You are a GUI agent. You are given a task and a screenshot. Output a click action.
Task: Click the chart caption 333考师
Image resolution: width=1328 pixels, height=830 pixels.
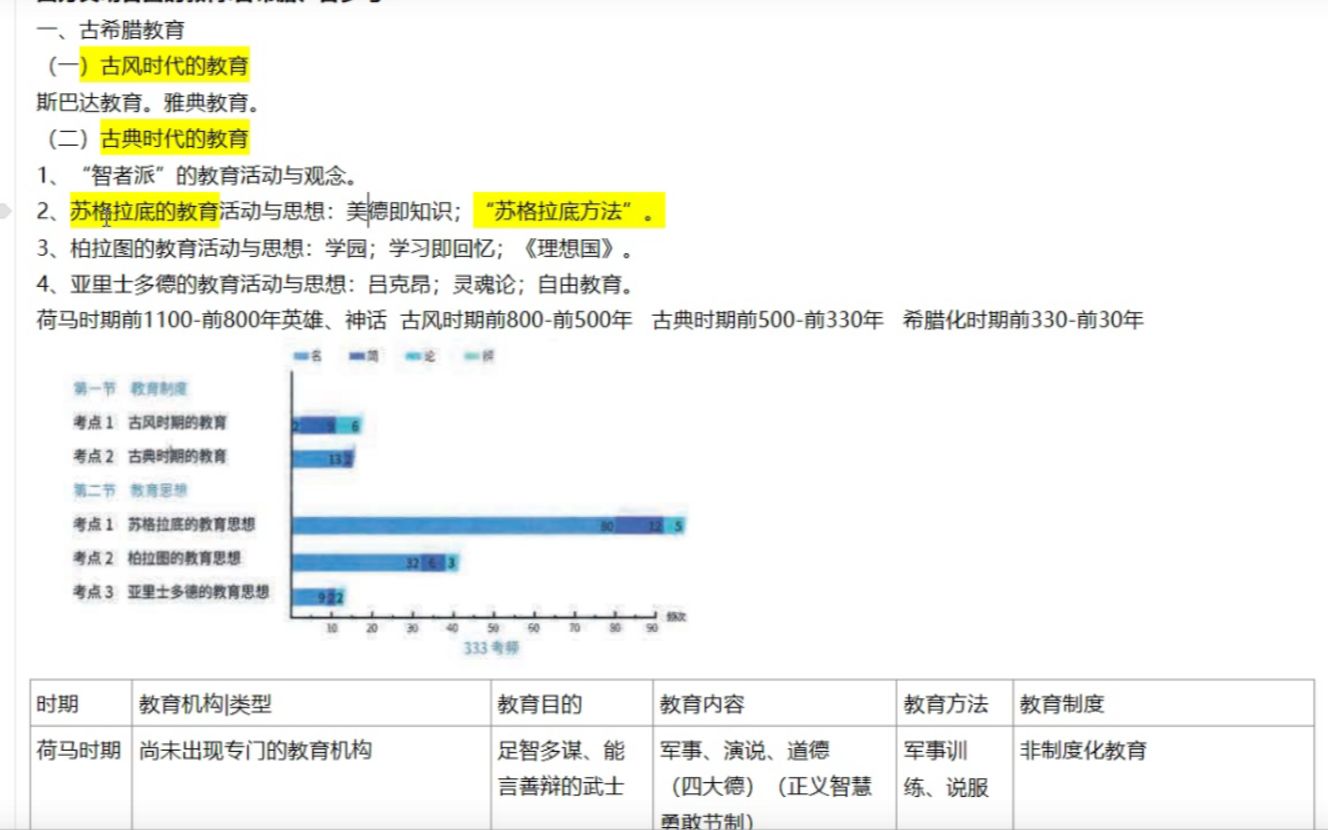click(x=491, y=648)
